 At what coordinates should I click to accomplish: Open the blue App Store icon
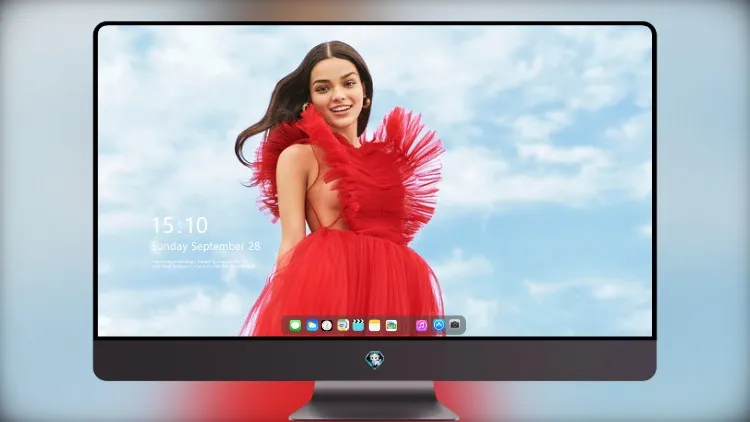pyautogui.click(x=439, y=325)
